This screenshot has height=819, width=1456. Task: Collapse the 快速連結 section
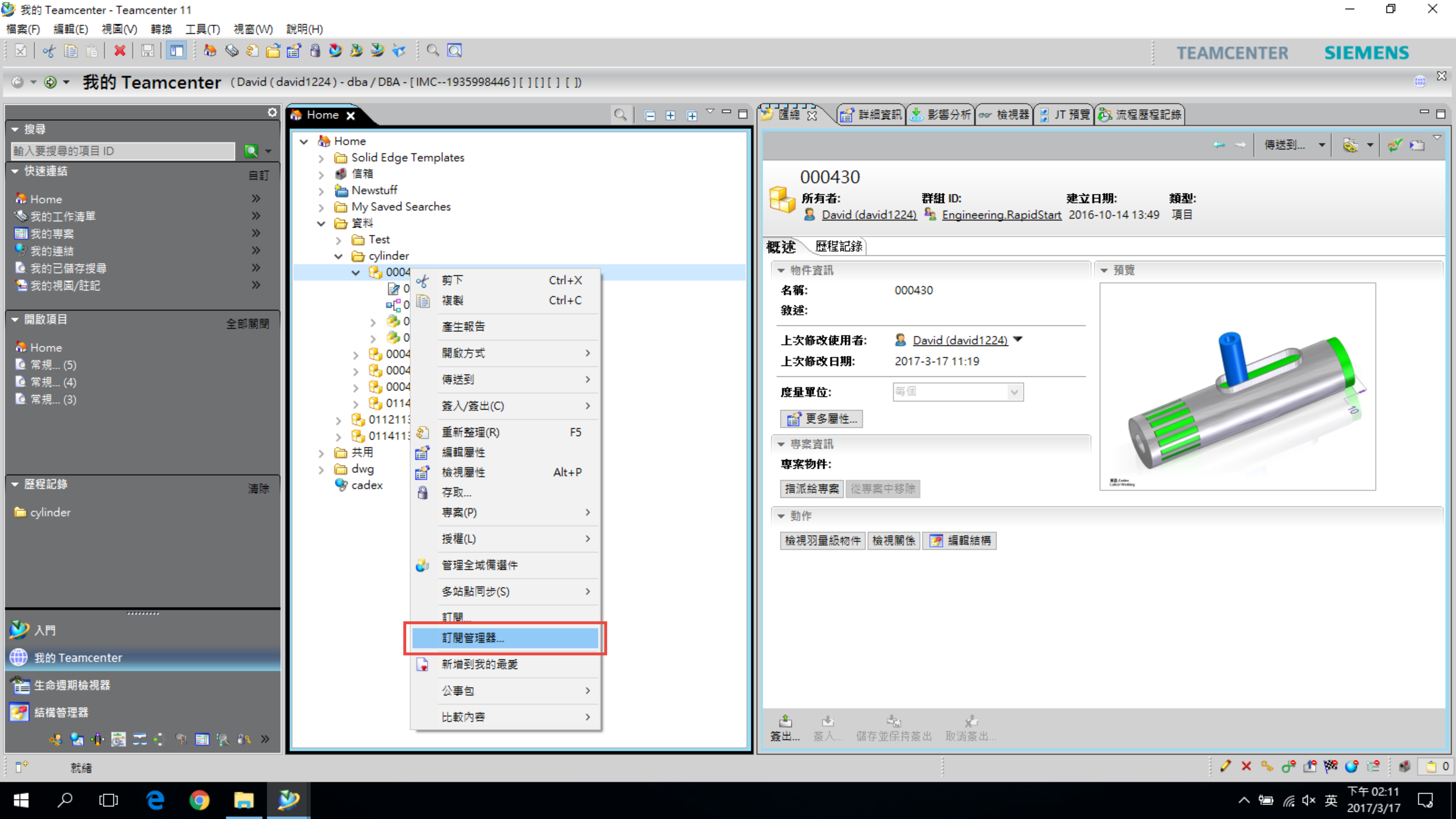(15, 171)
